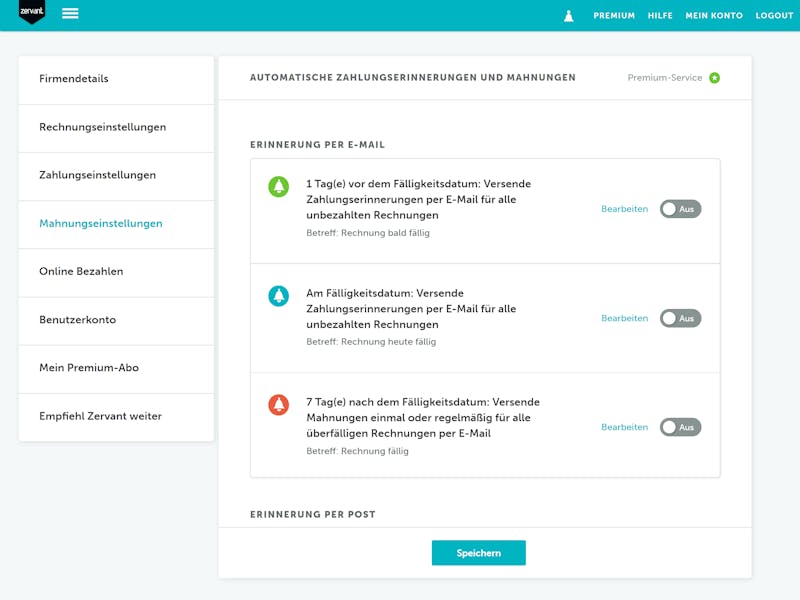The height and width of the screenshot is (600, 800).
Task: Open the hamburger menu icon
Action: coord(70,13)
